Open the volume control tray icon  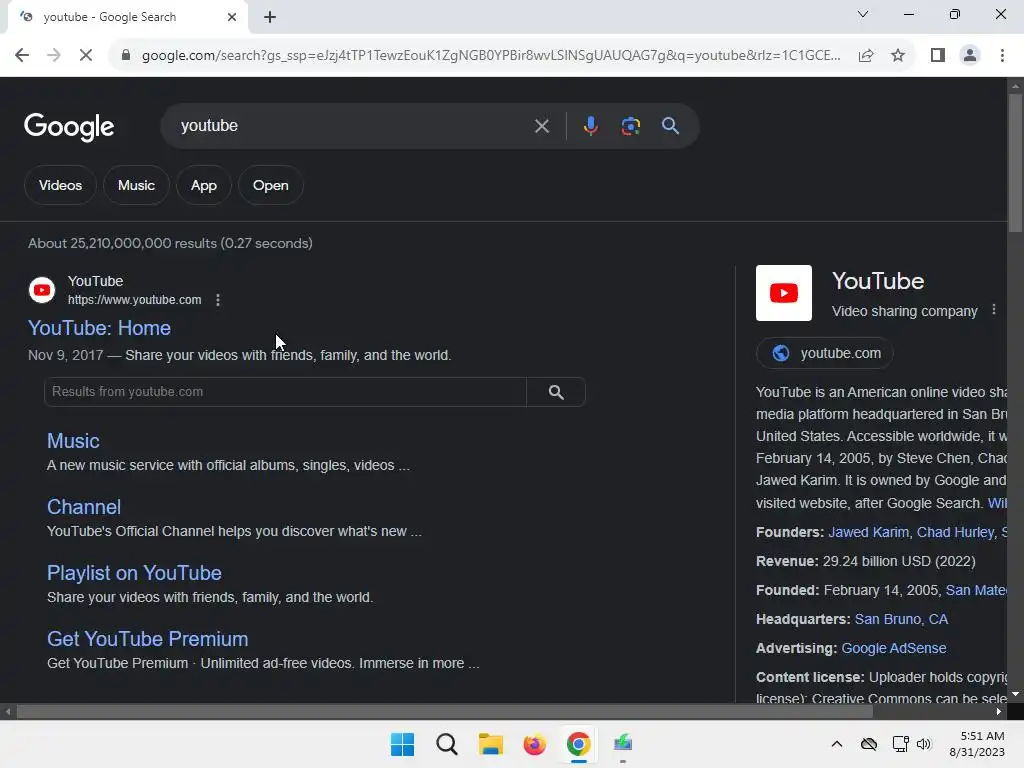point(923,744)
